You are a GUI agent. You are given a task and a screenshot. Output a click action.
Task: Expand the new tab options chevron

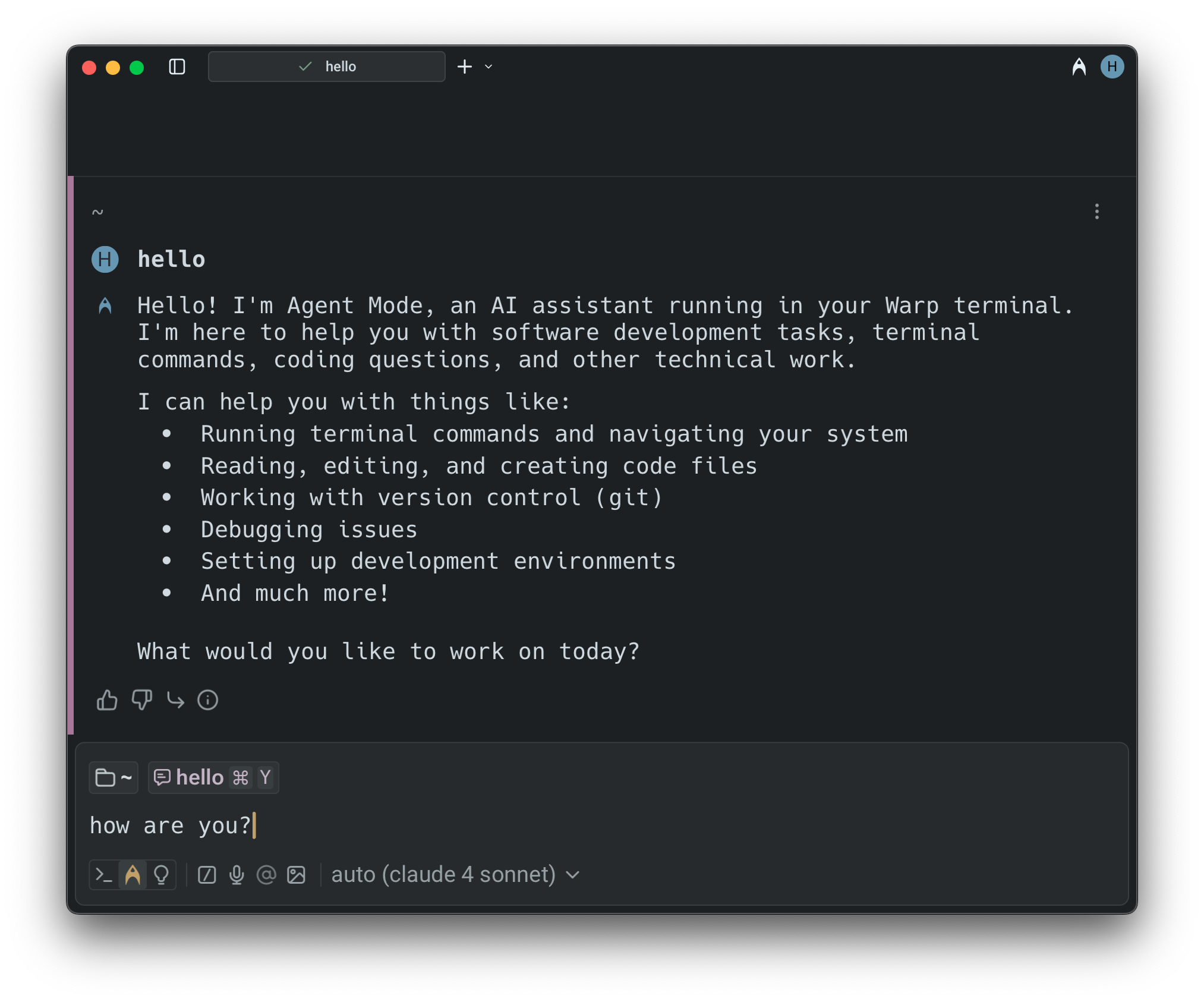(488, 67)
